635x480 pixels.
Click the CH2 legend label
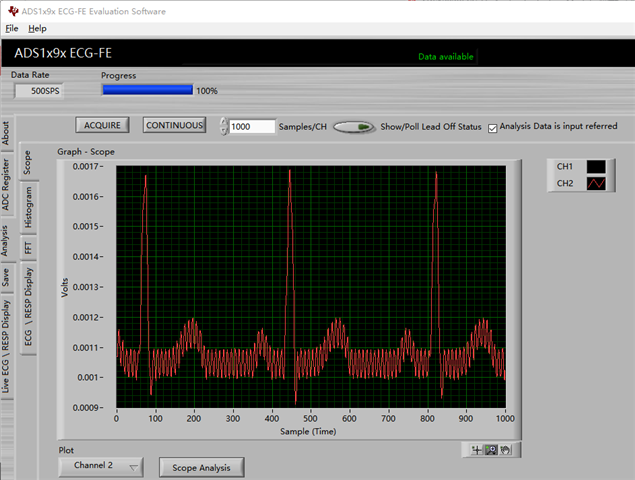tap(565, 183)
